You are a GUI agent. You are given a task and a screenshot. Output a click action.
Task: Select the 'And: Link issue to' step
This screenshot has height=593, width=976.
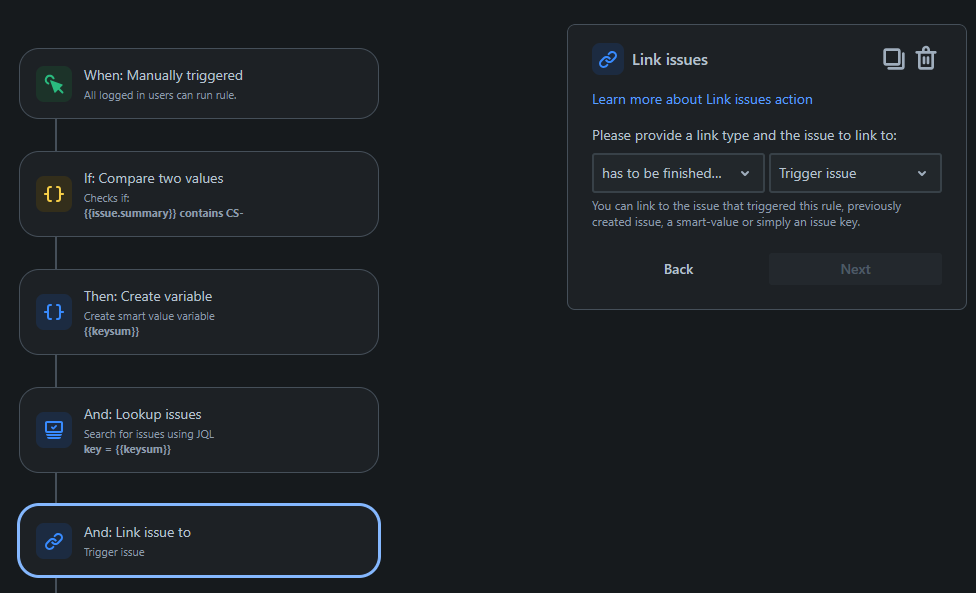tap(199, 541)
